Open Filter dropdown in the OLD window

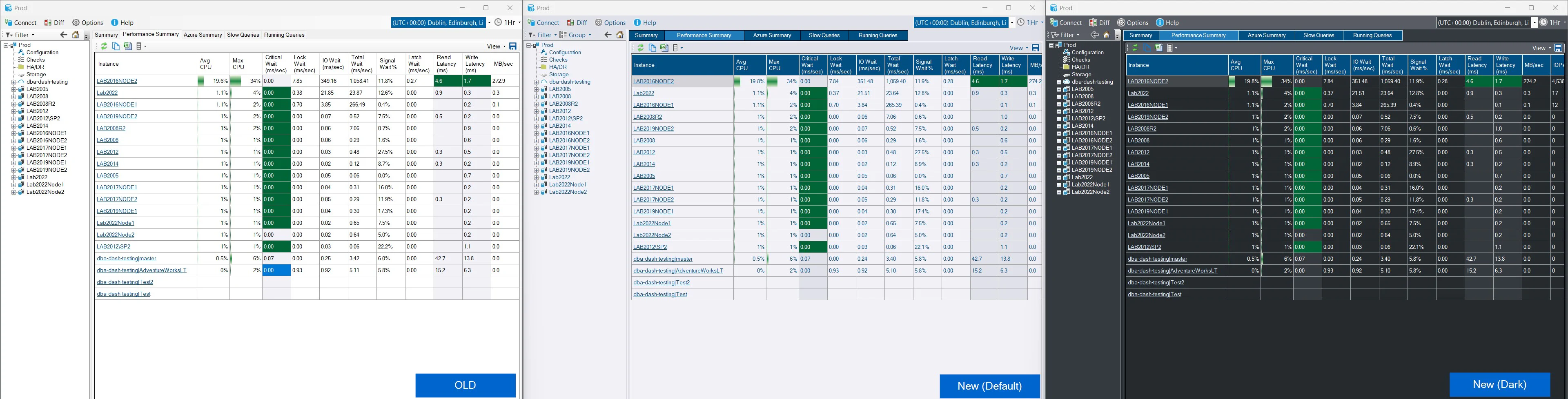pos(20,35)
